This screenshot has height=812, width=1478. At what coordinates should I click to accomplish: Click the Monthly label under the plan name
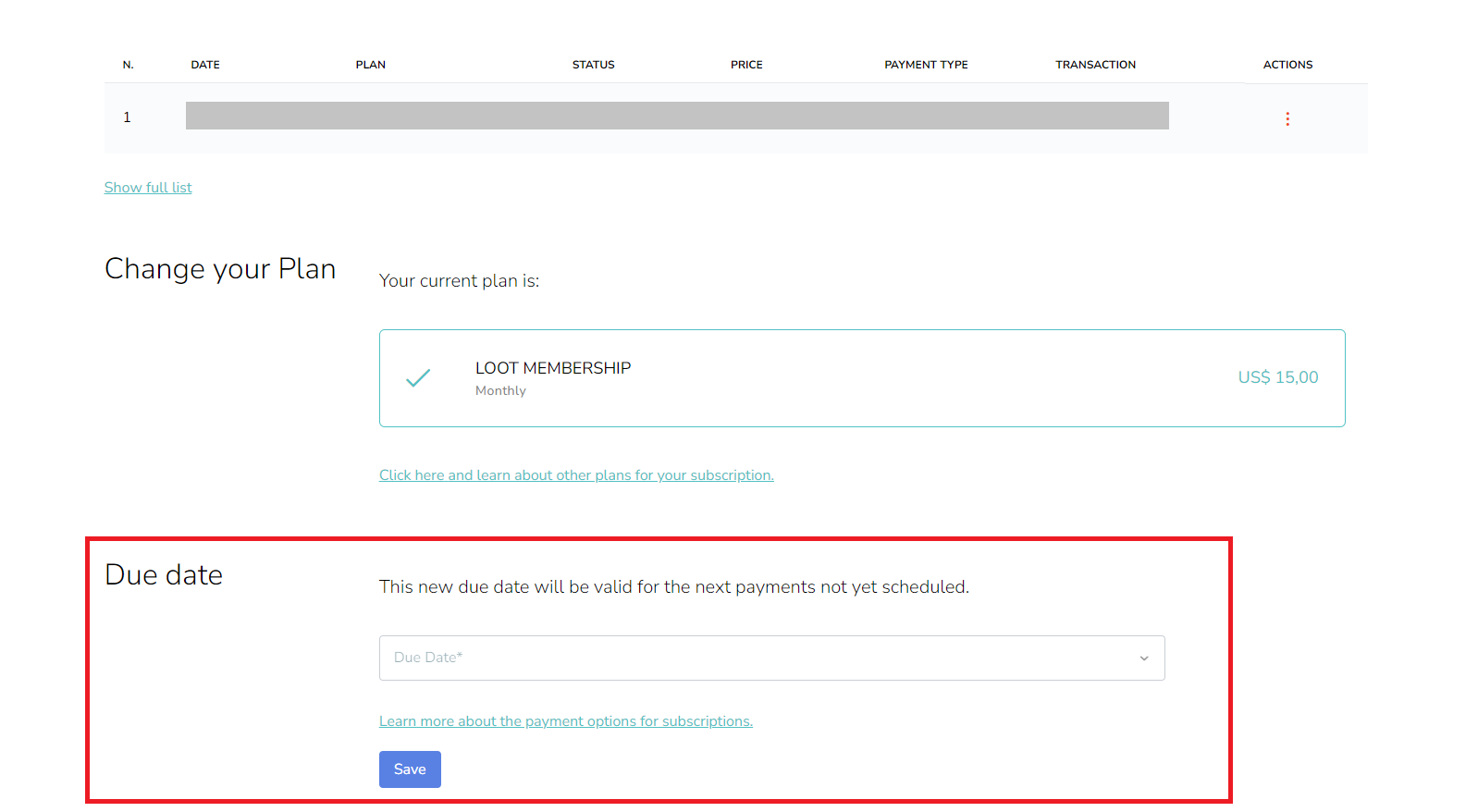(x=500, y=391)
